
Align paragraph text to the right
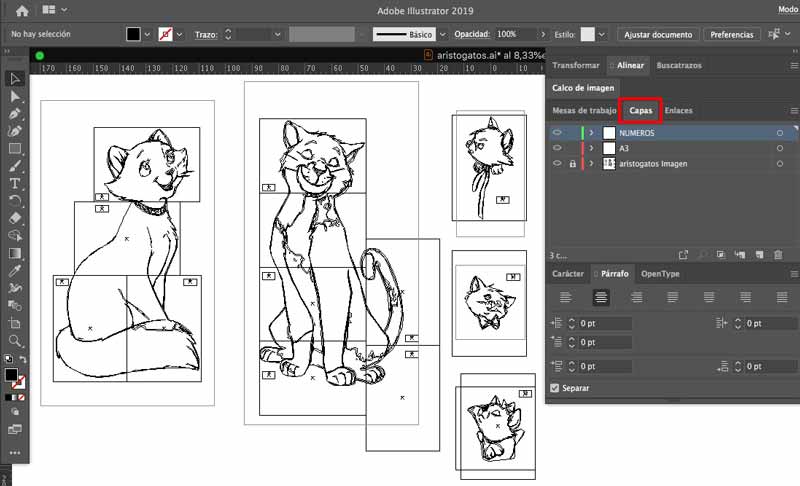(637, 297)
